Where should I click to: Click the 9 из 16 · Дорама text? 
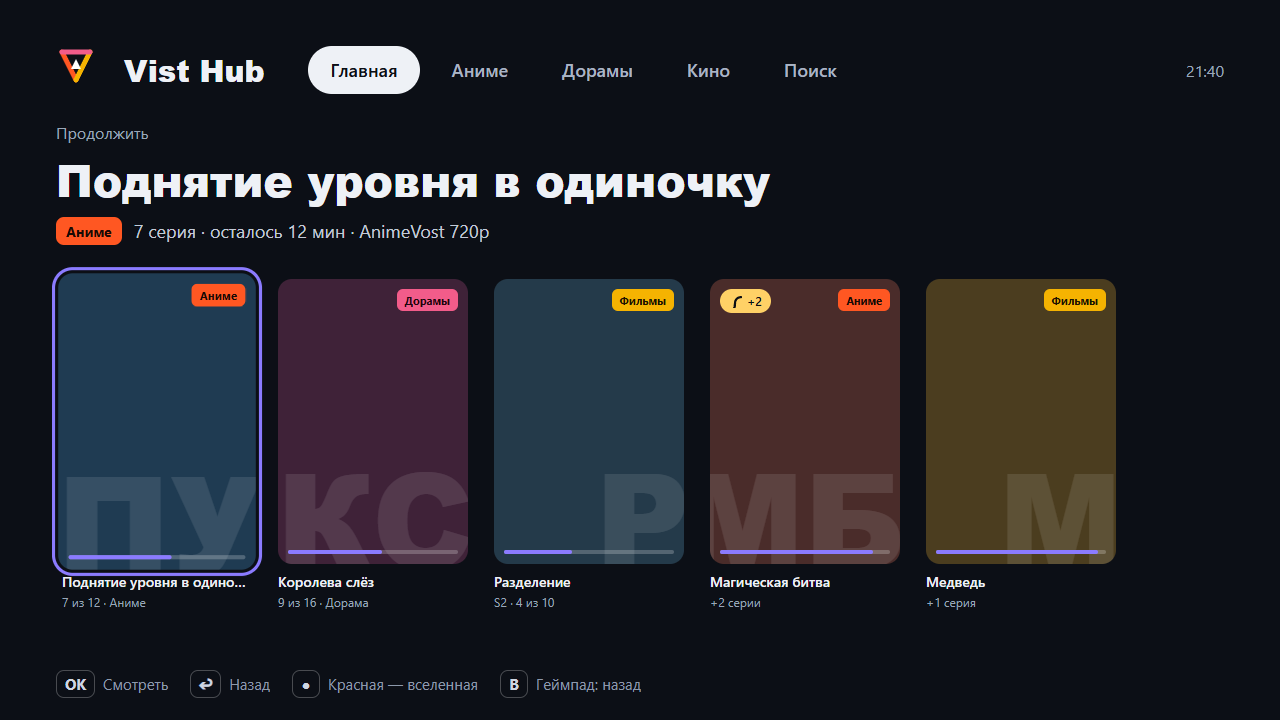coord(323,603)
